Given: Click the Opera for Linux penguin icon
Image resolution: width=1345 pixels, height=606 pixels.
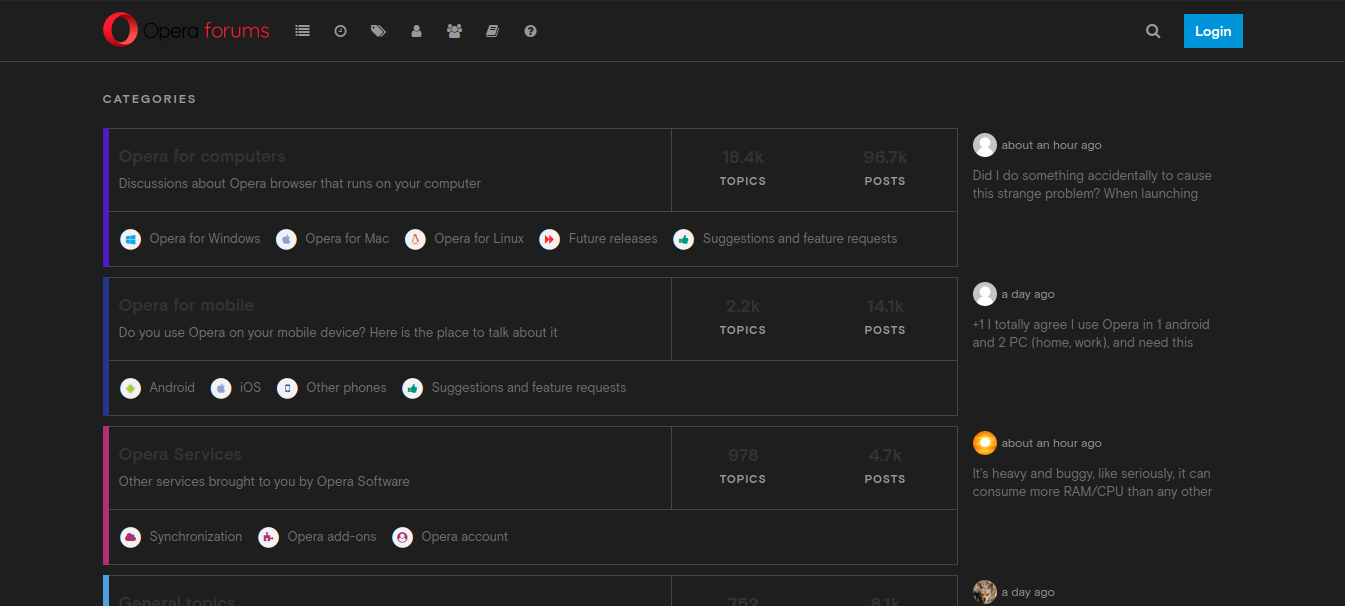Looking at the screenshot, I should [x=415, y=239].
